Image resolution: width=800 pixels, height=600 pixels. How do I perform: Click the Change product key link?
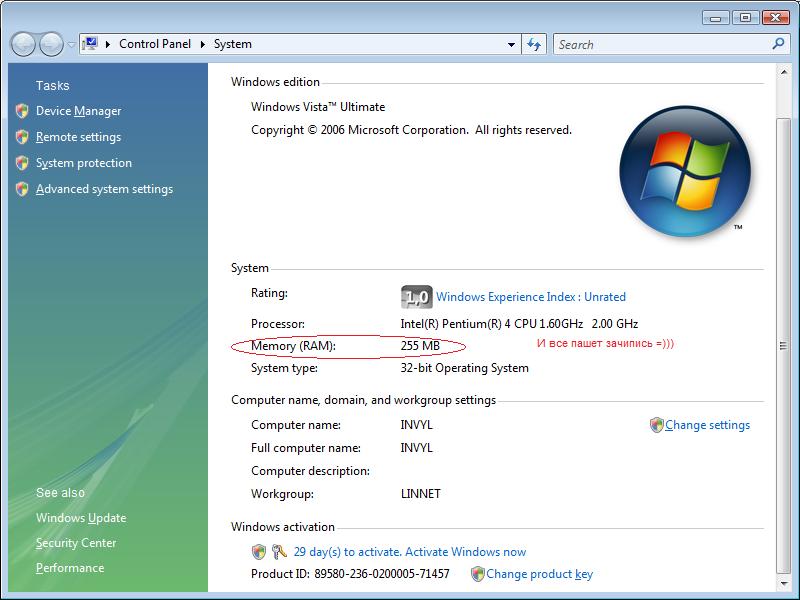point(539,574)
